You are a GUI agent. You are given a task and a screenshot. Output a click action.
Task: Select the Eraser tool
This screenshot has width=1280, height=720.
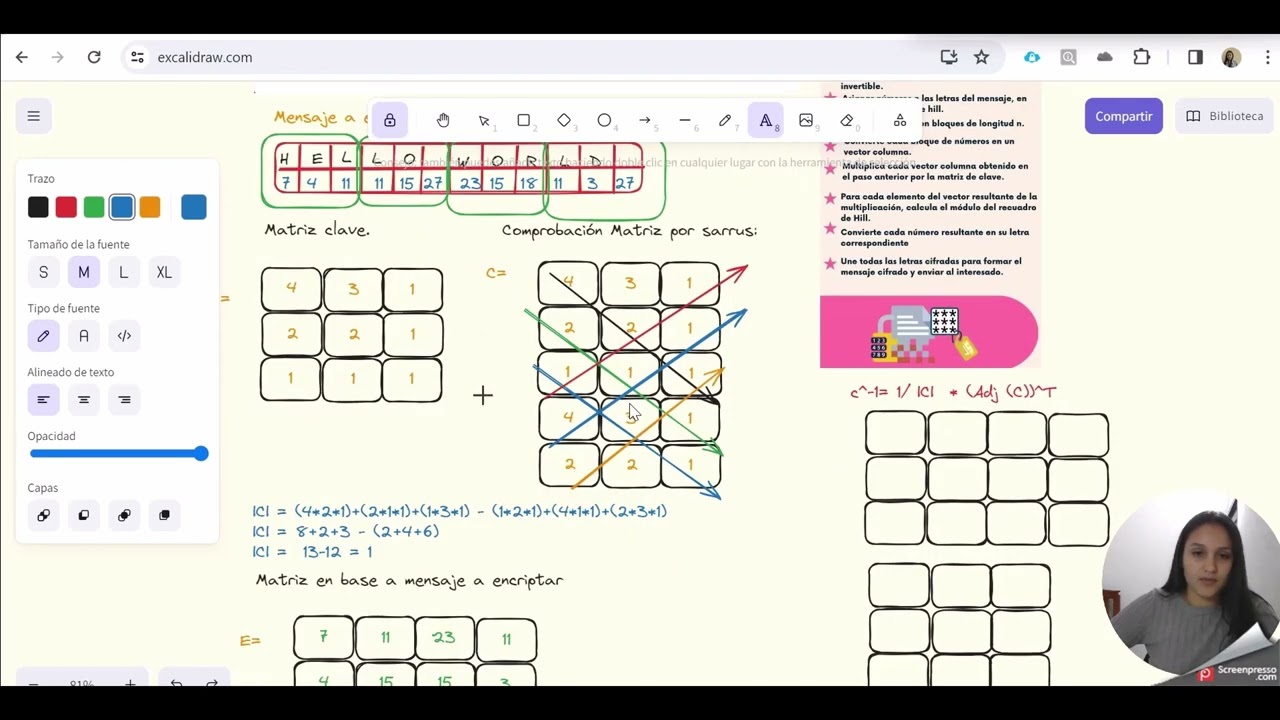coord(847,120)
